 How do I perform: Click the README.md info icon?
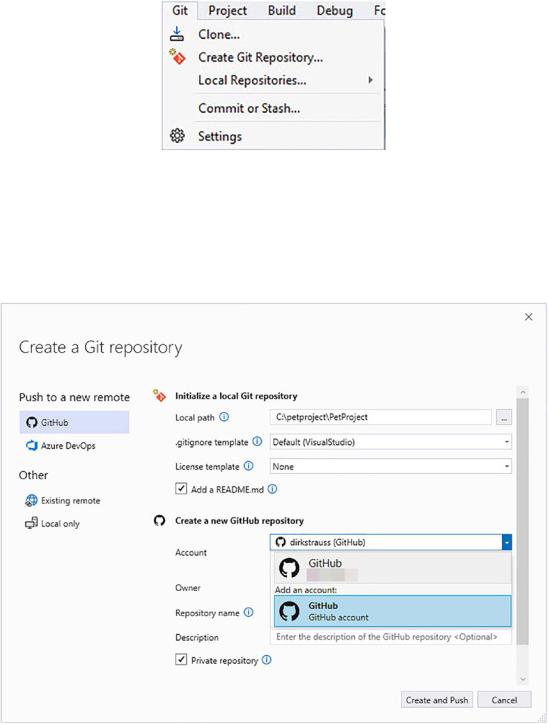[272, 489]
